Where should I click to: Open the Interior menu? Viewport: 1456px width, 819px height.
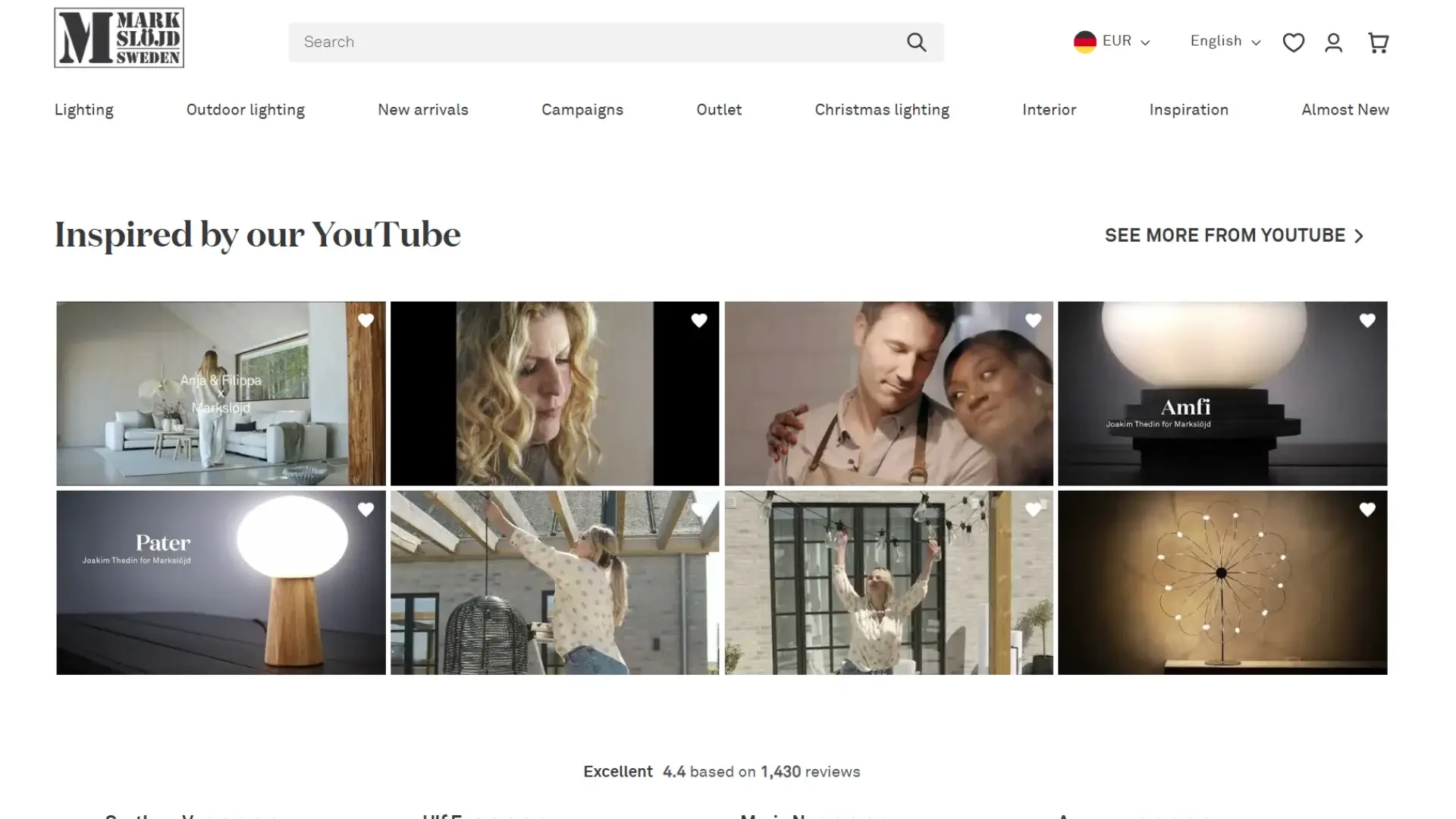1049,110
